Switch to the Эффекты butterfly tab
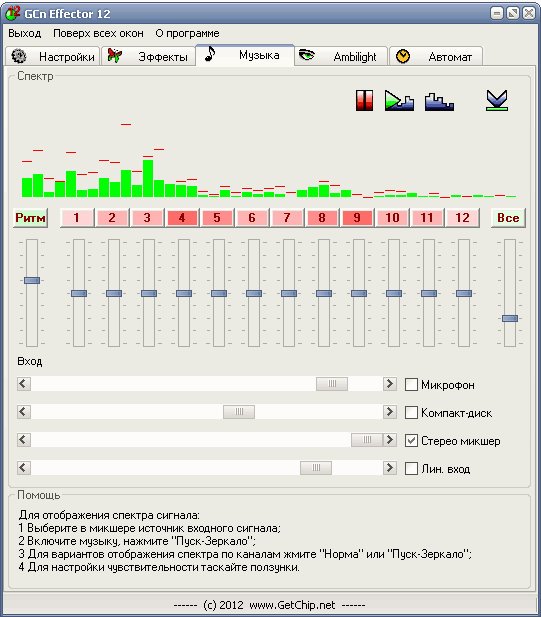This screenshot has width=541, height=617. pos(148,56)
